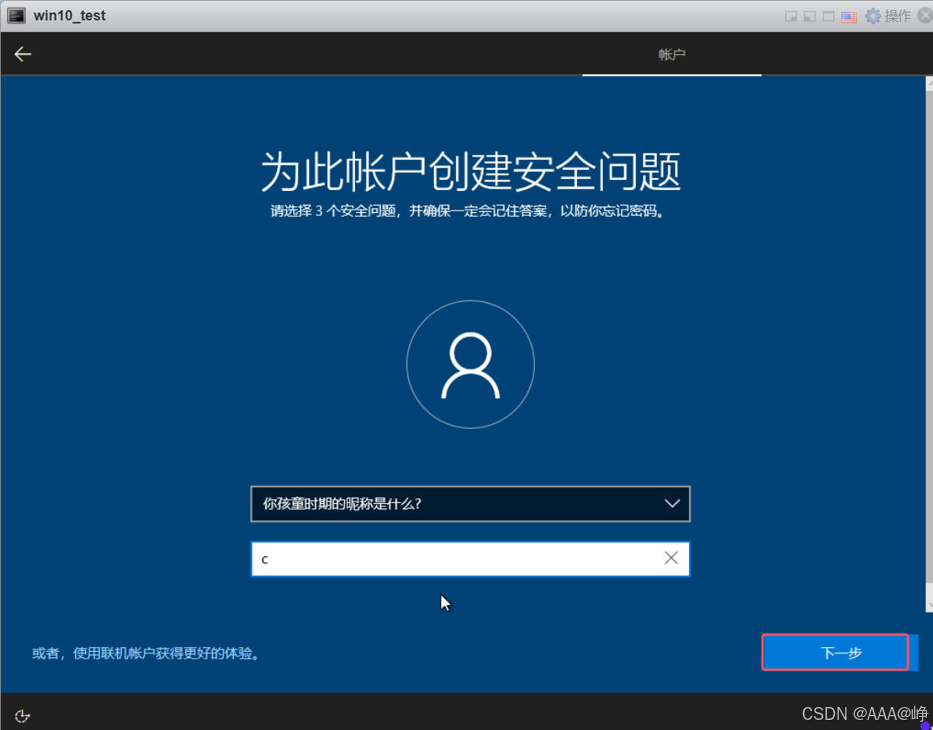Open the 使用联机帐户 link
The width and height of the screenshot is (933, 730).
pos(145,653)
